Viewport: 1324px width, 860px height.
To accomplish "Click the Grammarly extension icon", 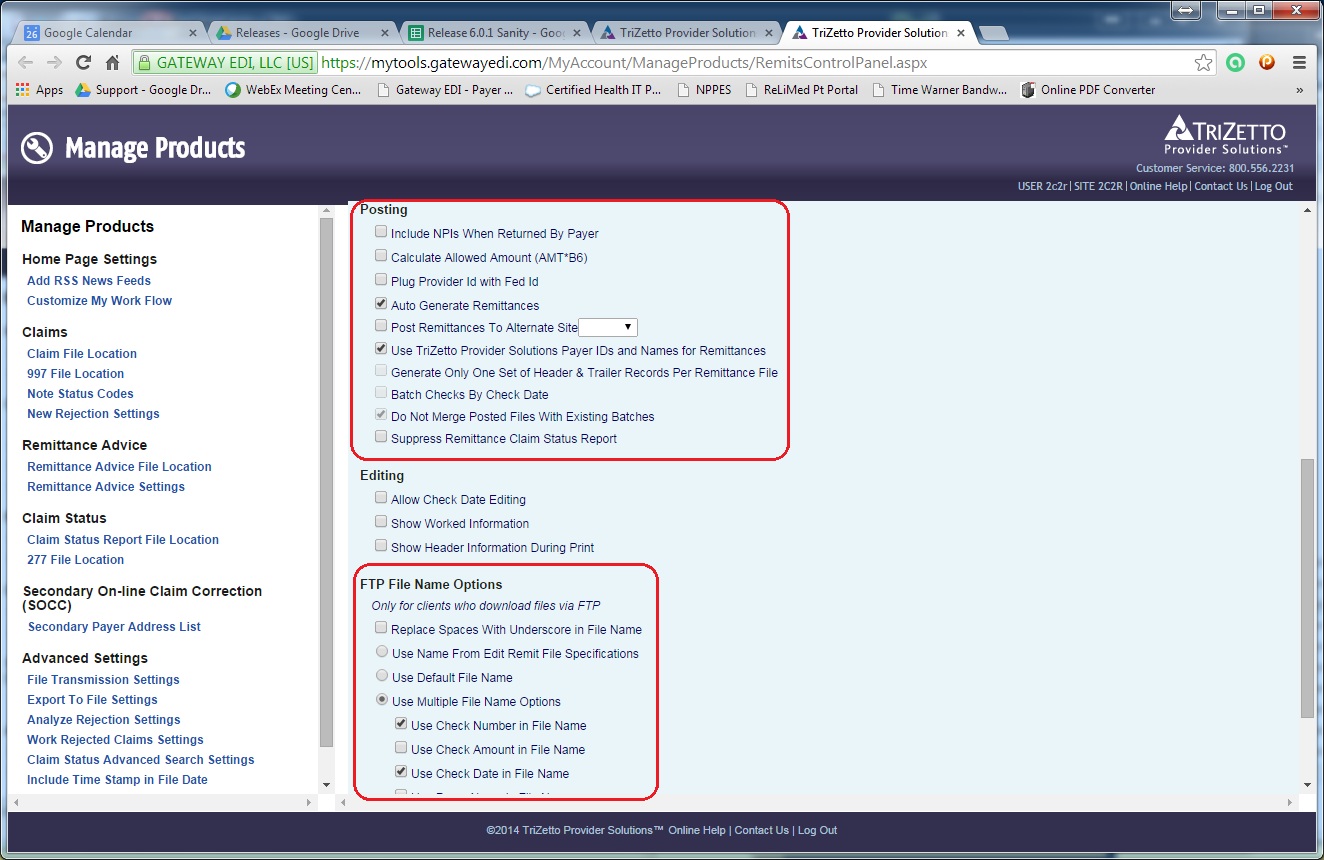I will tap(1237, 62).
